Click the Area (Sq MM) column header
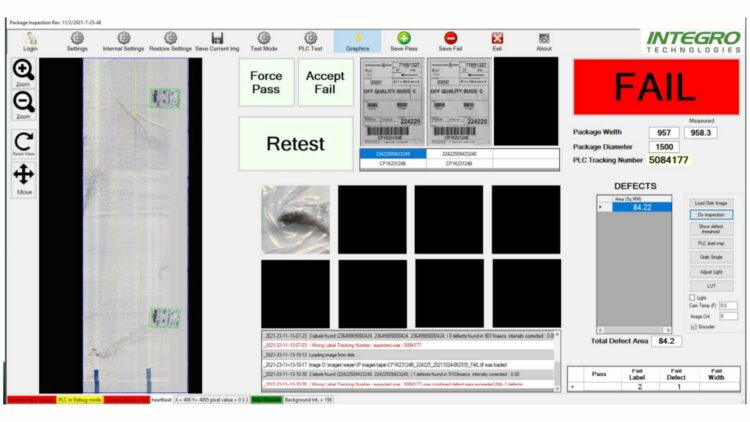The height and width of the screenshot is (422, 750). coord(641,199)
